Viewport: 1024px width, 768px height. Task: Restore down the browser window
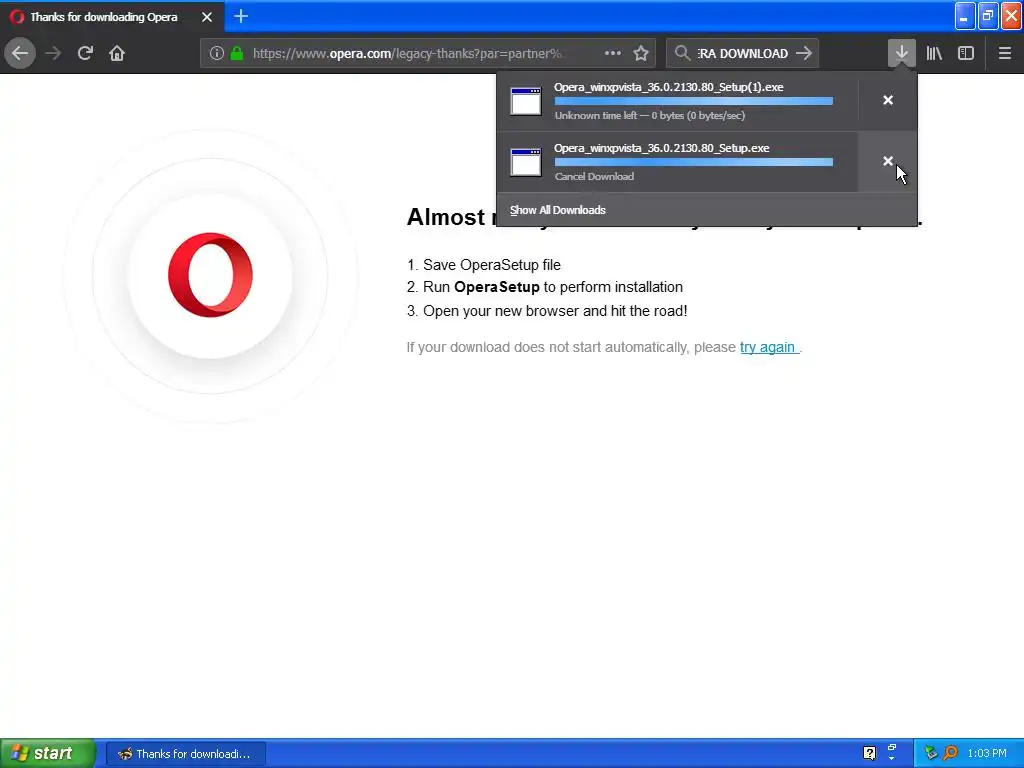point(988,16)
